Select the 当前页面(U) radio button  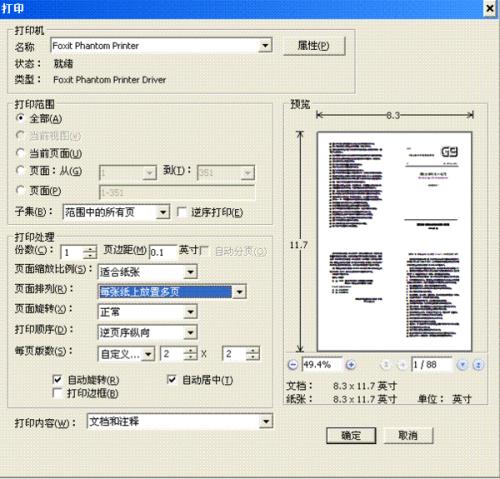point(20,153)
